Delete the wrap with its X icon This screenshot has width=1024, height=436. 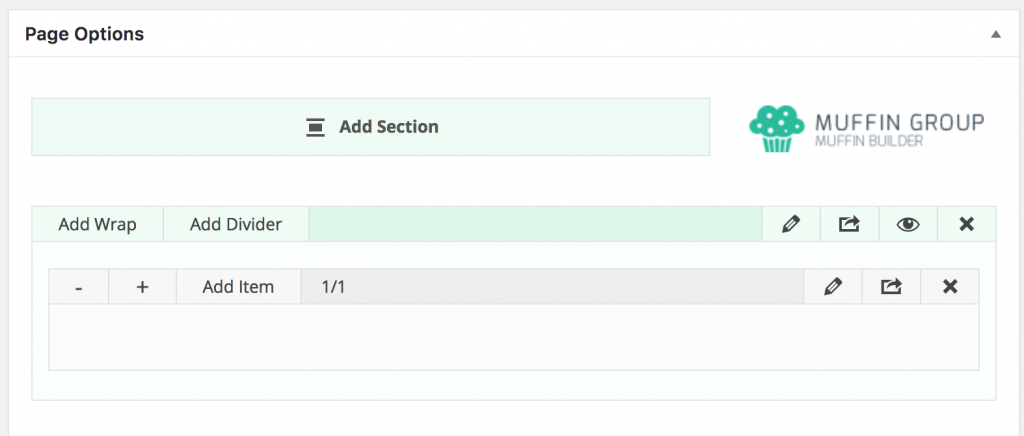tap(950, 287)
